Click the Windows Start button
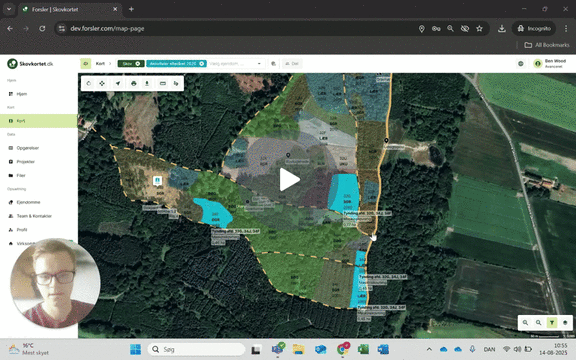576x360 pixels. point(136,349)
